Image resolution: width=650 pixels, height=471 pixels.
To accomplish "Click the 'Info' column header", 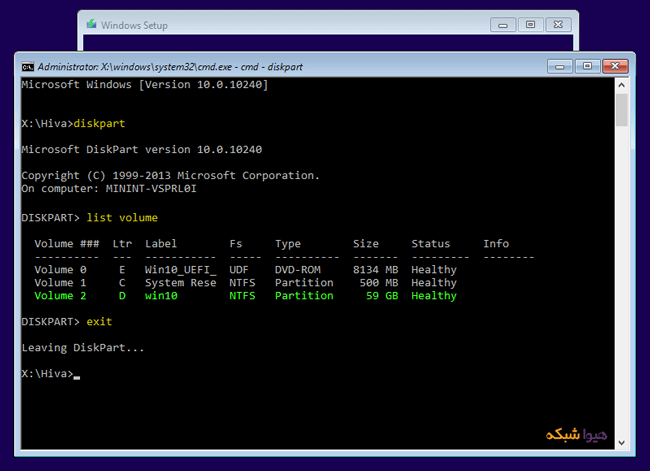I will [x=496, y=244].
